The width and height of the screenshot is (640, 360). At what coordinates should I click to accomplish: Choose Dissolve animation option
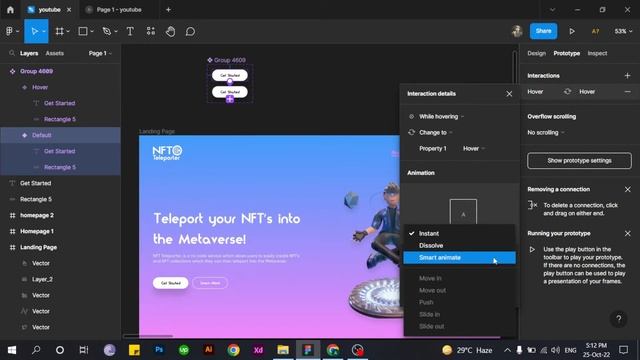pyautogui.click(x=460, y=245)
